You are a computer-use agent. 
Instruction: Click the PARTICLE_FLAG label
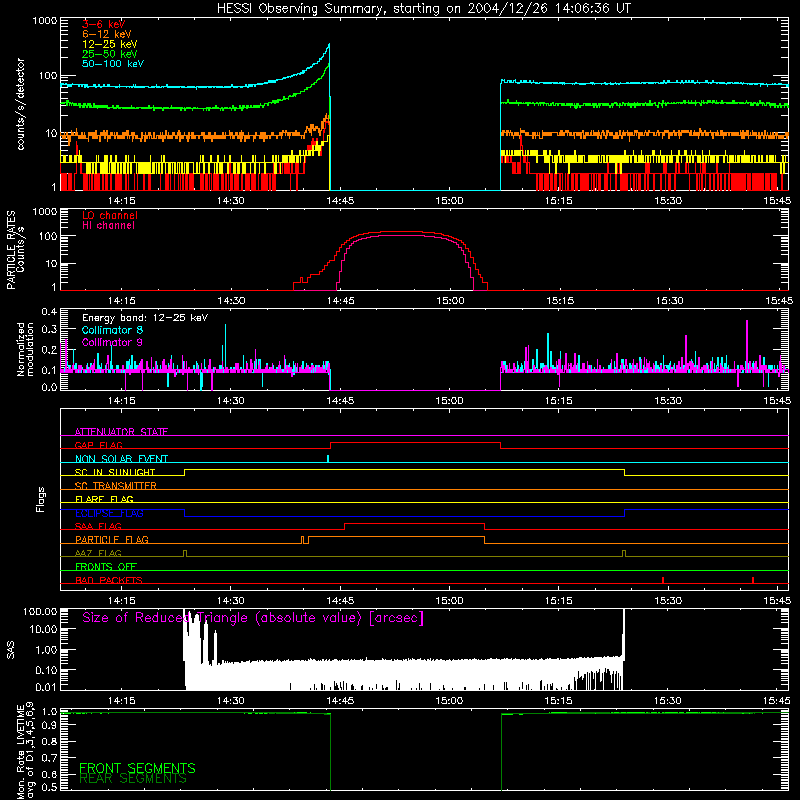pos(112,540)
